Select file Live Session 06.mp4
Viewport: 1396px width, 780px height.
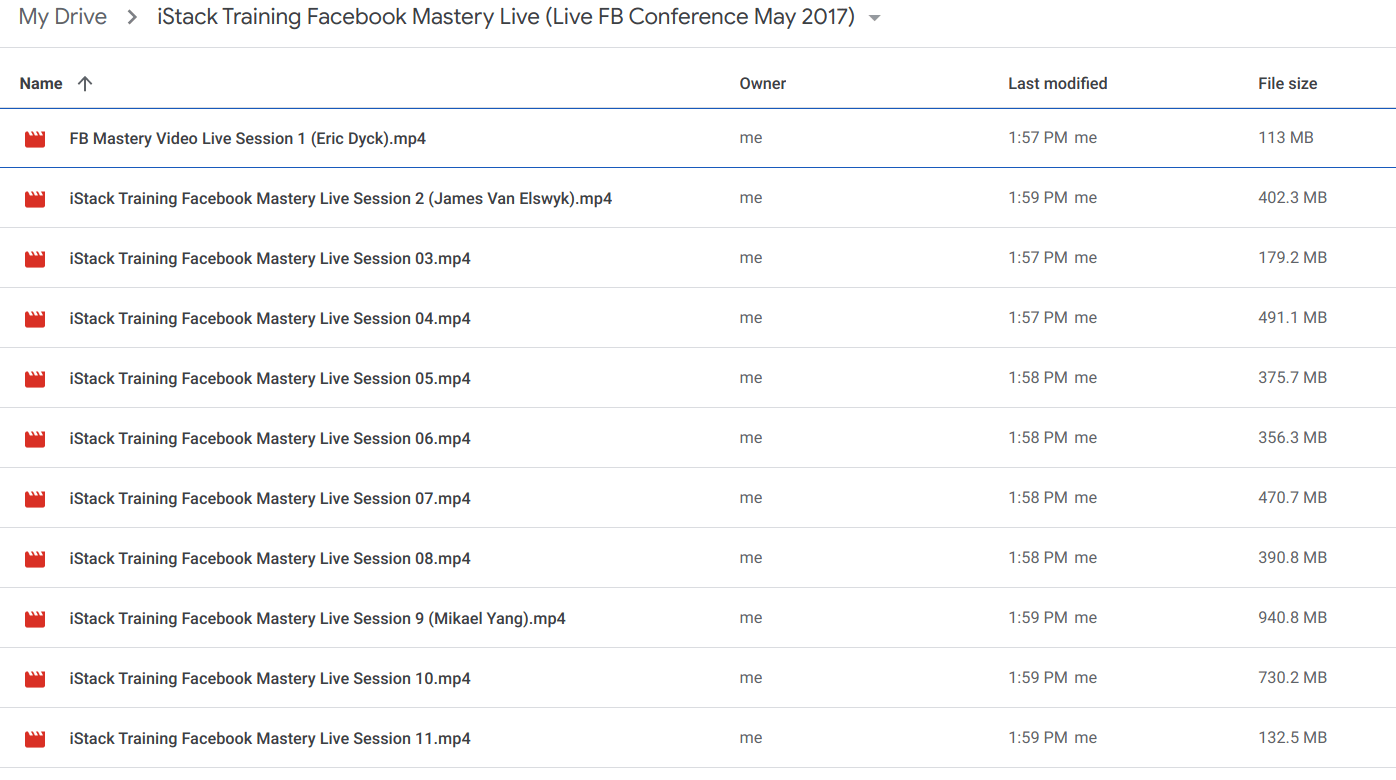click(x=270, y=439)
